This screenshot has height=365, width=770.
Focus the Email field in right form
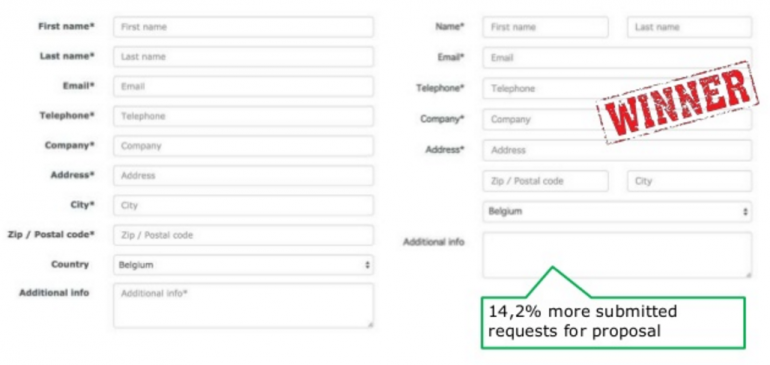point(617,57)
